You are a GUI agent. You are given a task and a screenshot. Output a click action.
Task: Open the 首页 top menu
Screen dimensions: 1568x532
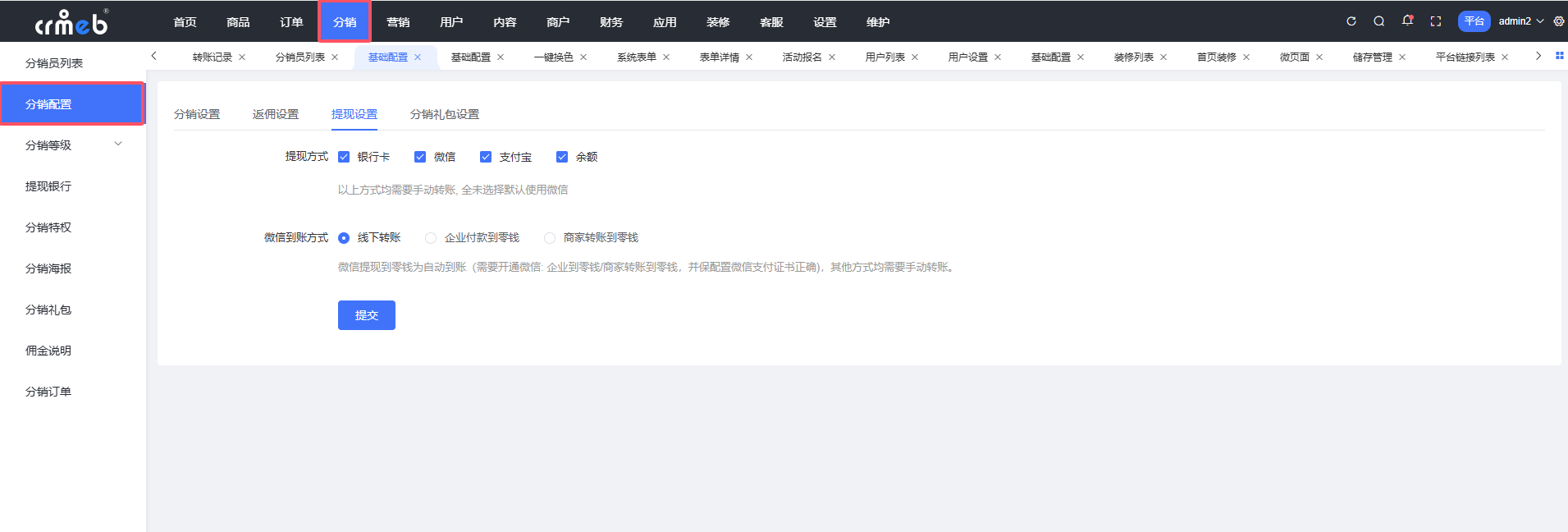185,22
